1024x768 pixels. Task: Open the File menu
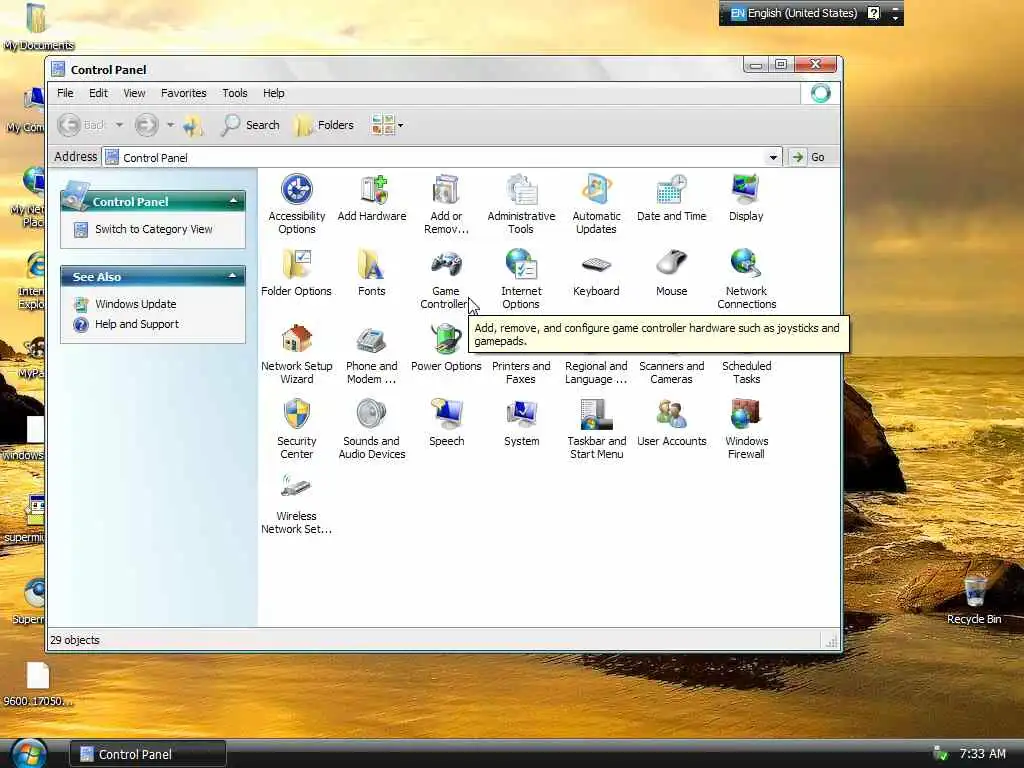coord(65,93)
